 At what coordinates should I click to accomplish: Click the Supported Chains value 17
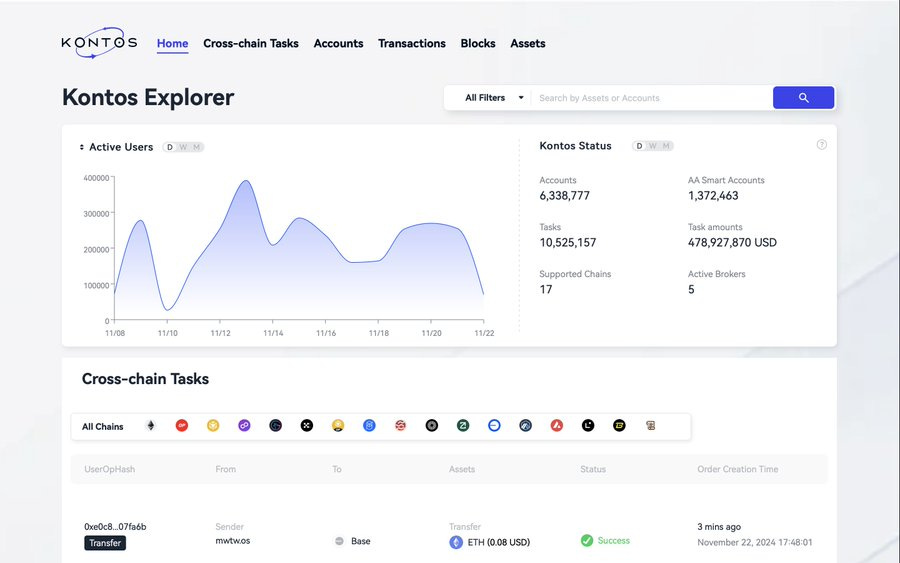click(x=546, y=290)
